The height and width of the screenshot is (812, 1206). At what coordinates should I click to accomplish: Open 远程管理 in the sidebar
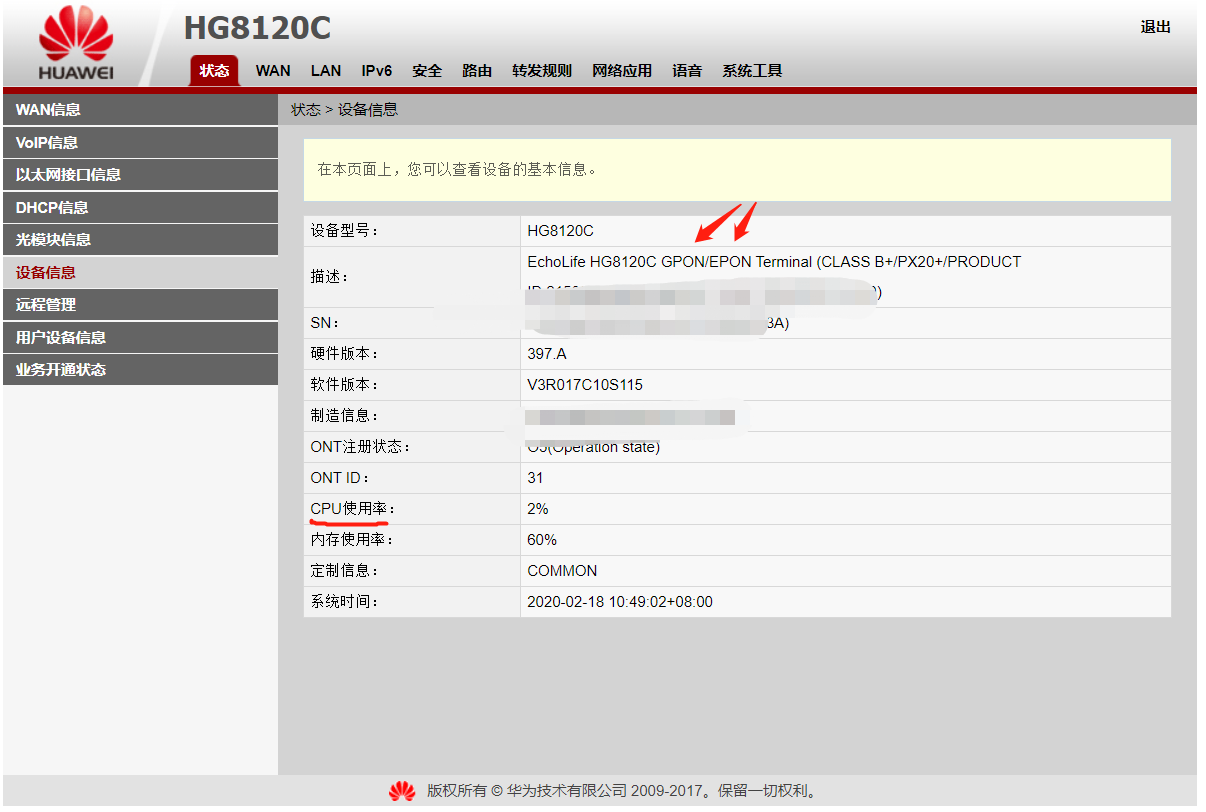(x=140, y=305)
